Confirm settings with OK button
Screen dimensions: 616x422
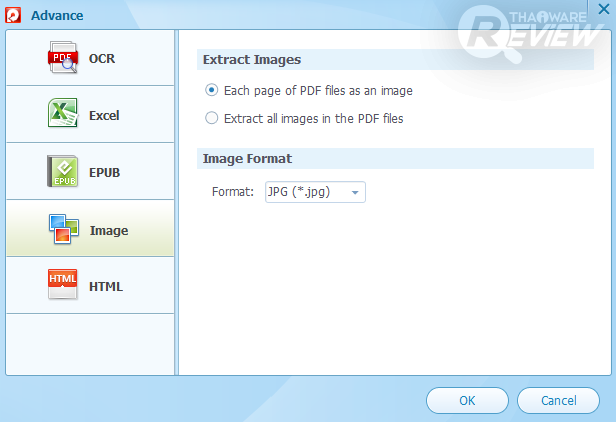pyautogui.click(x=467, y=400)
